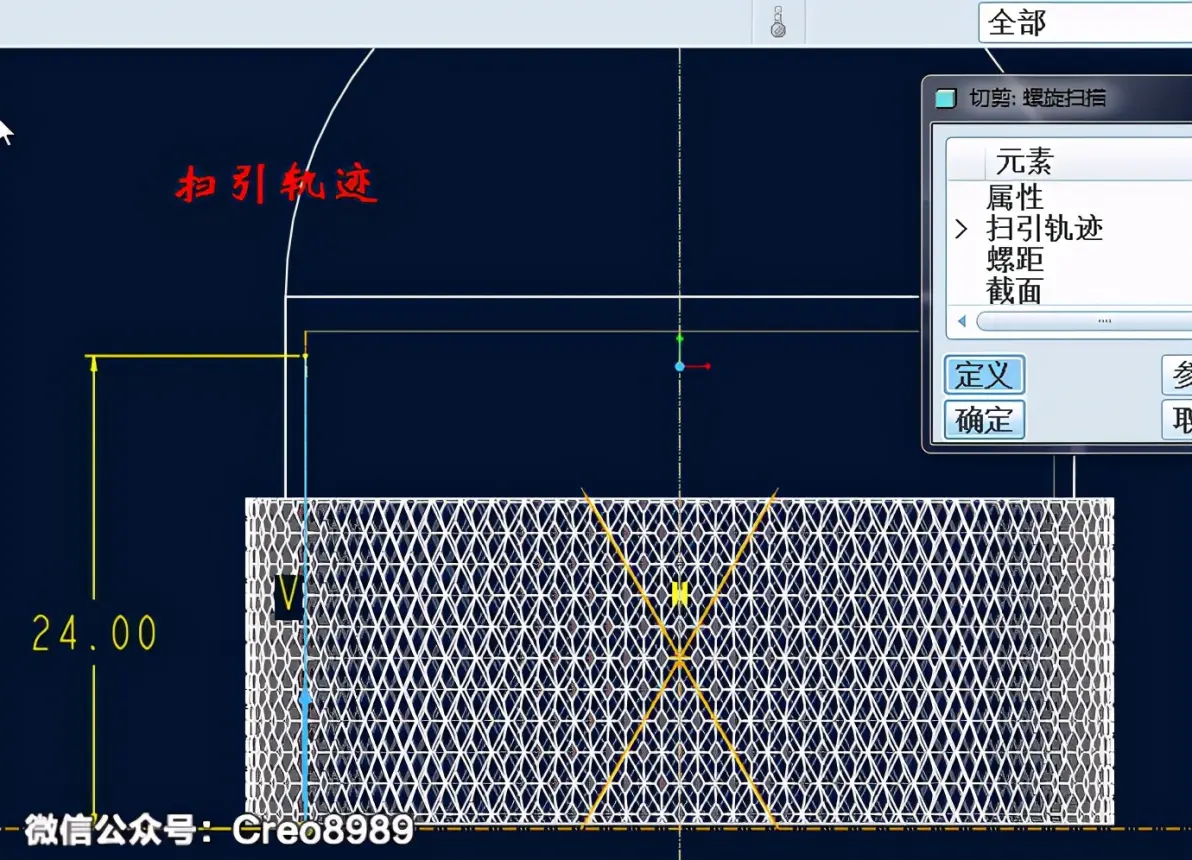Click the traffic-light status icon in top toolbar
The height and width of the screenshot is (860, 1192).
pyautogui.click(x=778, y=22)
